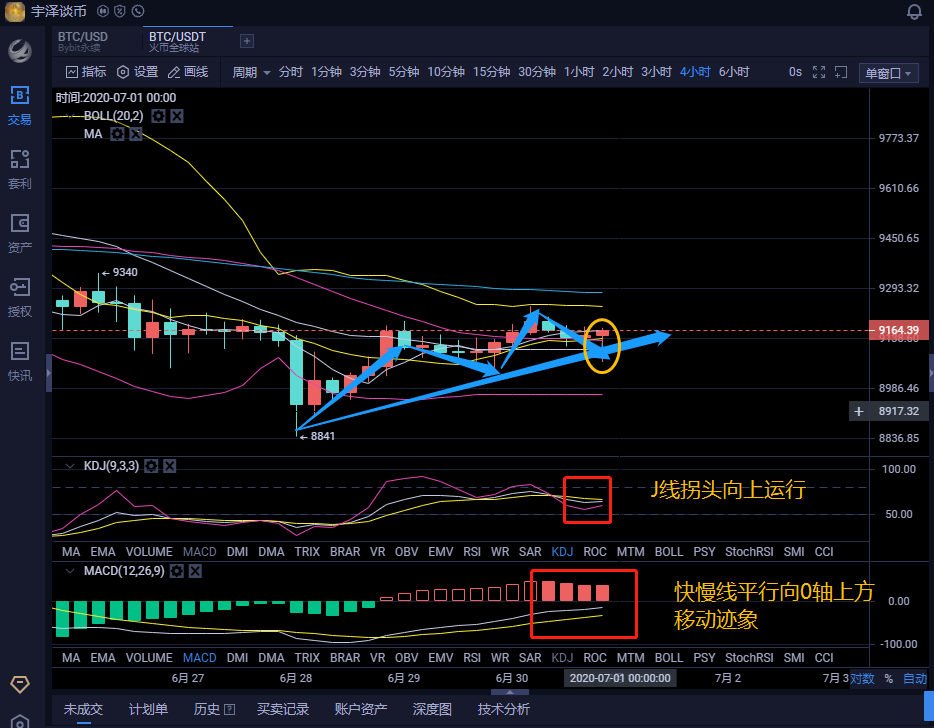The width and height of the screenshot is (934, 728).
Task: Click the + button to add a chart tab
Action: point(245,42)
